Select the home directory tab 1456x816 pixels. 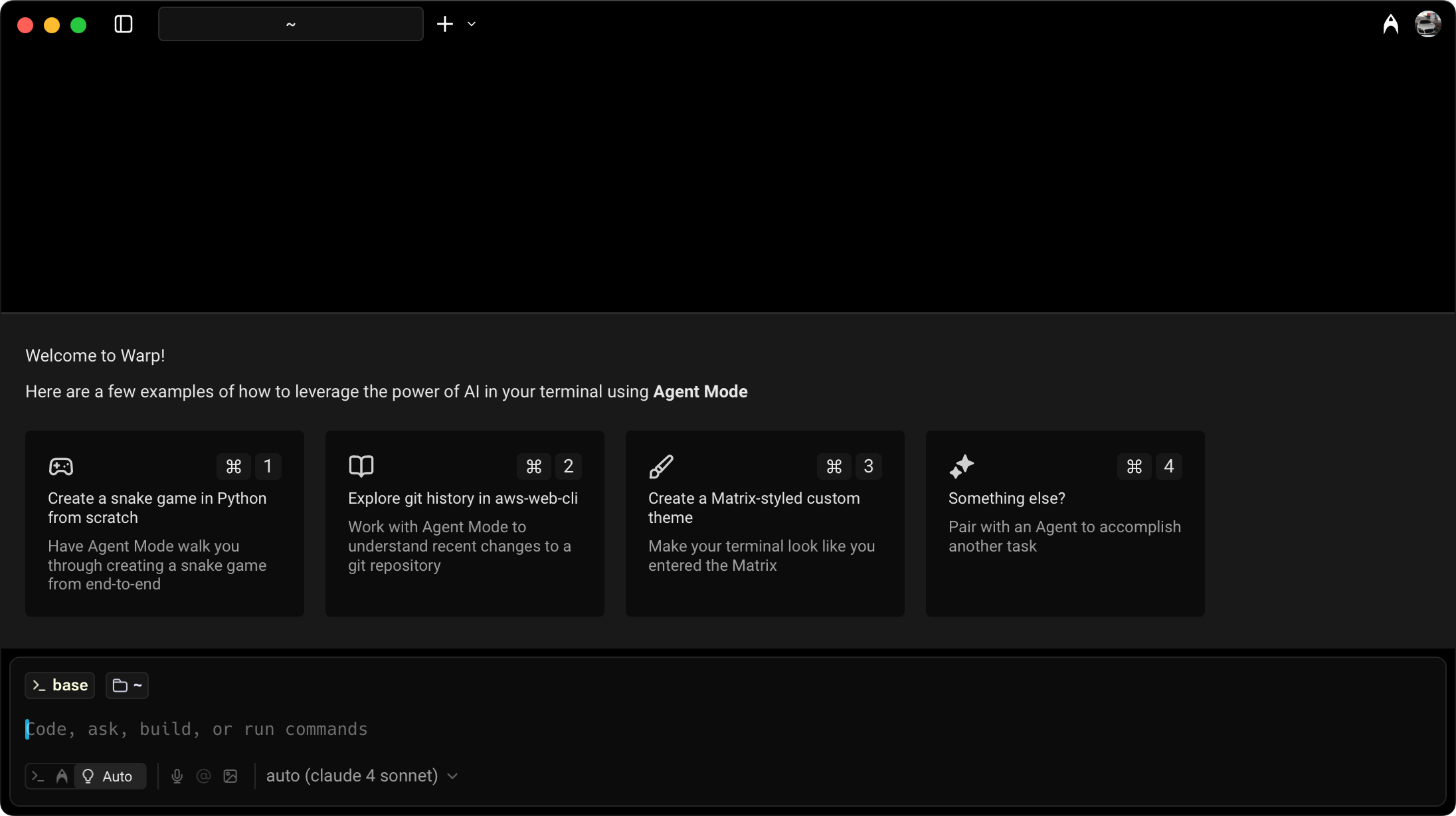click(x=291, y=25)
